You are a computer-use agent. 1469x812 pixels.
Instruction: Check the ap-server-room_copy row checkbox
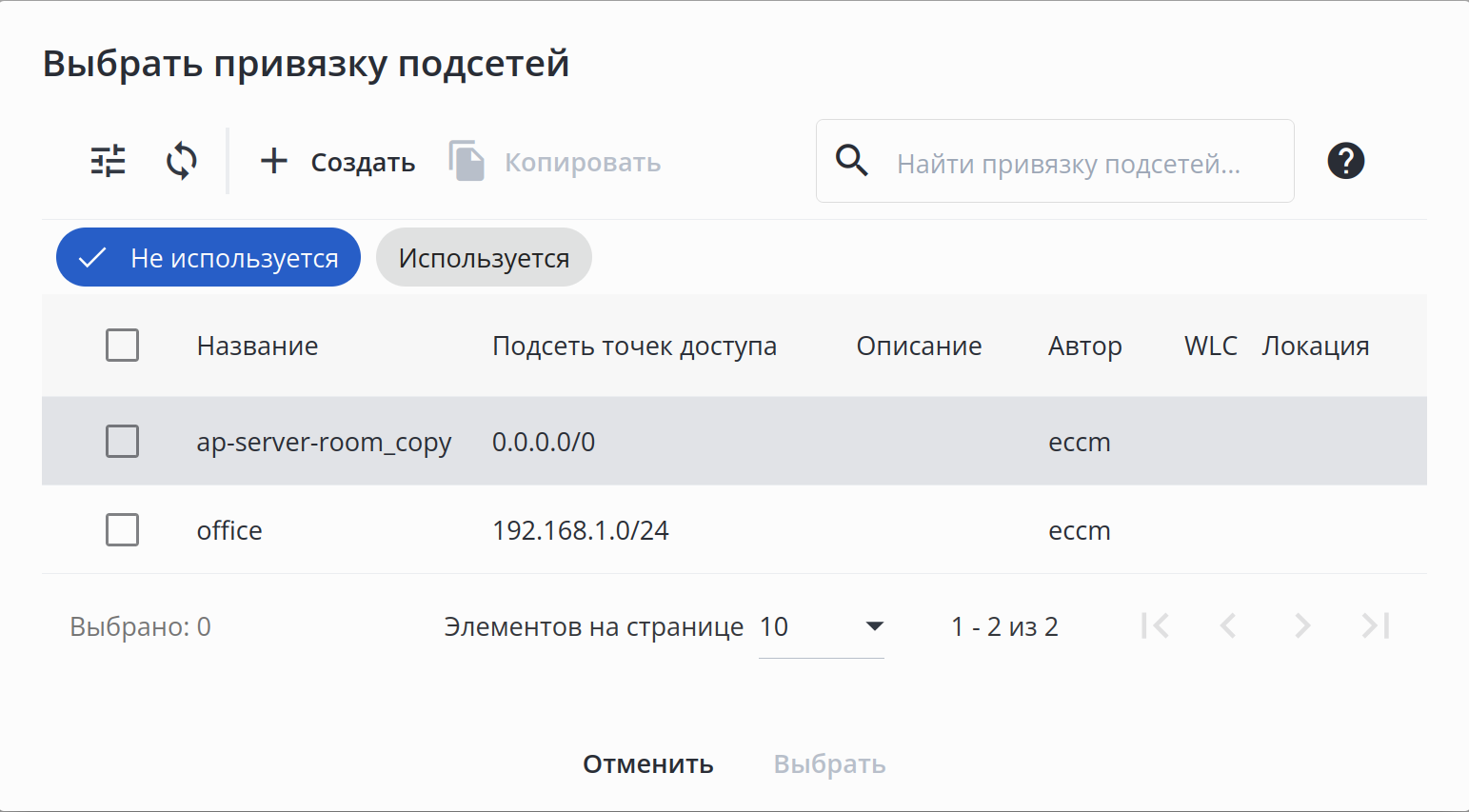(x=122, y=442)
